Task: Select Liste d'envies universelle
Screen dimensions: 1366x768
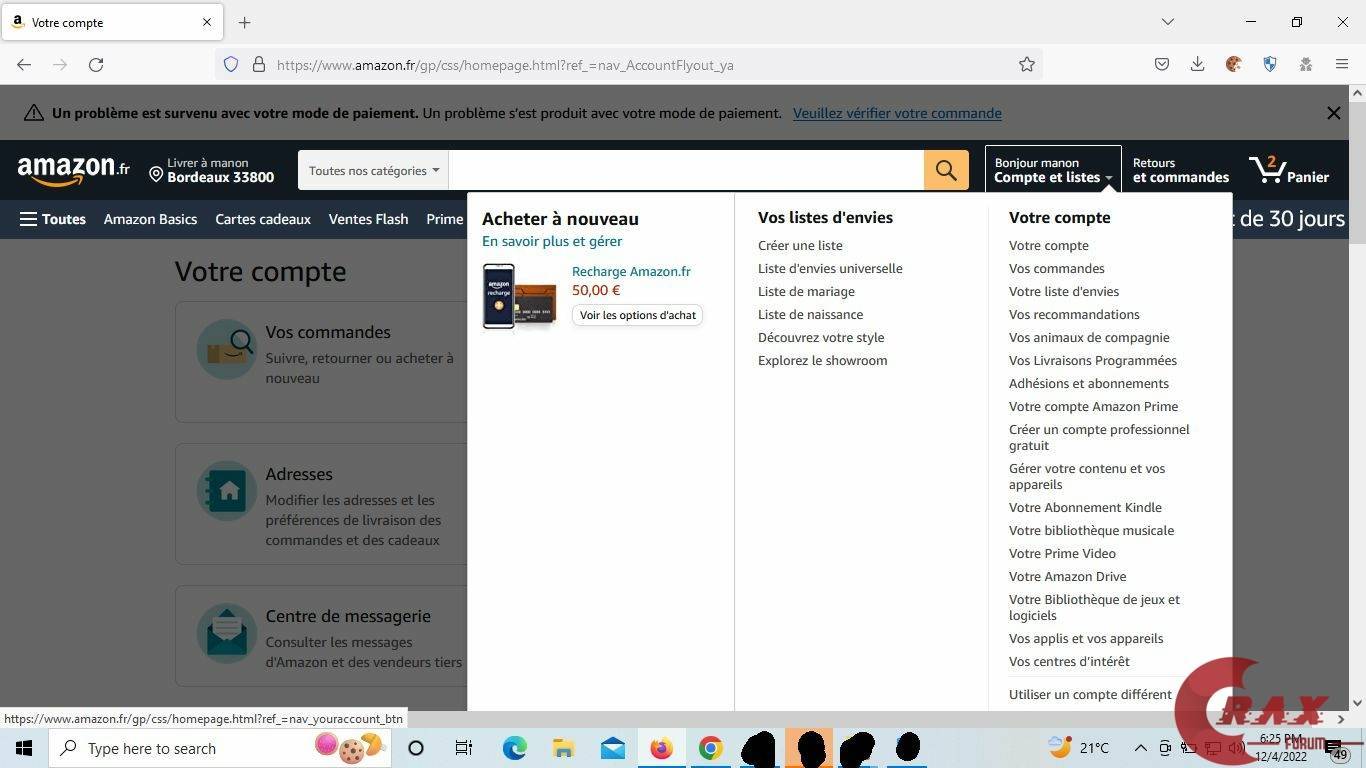Action: click(x=830, y=268)
